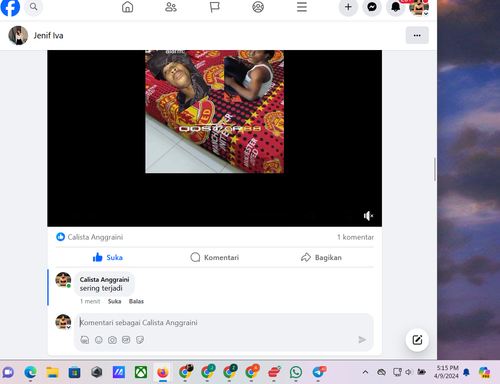
Task: Open Messenger chats icon
Action: [372, 7]
